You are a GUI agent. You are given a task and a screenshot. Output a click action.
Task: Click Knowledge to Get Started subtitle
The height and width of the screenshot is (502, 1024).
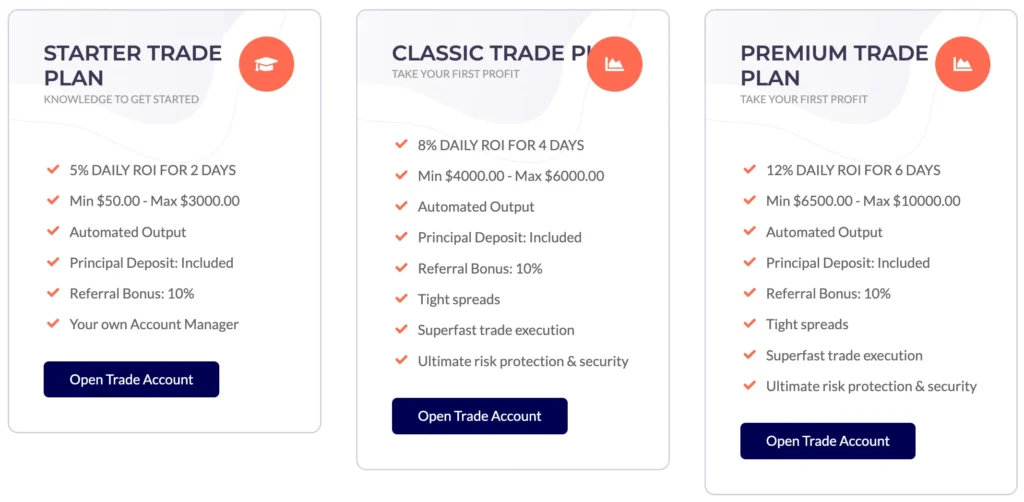(121, 99)
